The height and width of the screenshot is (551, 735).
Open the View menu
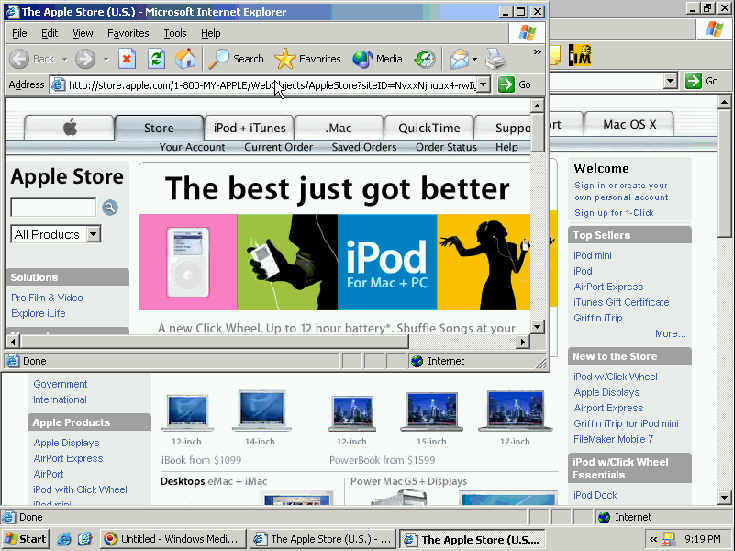pyautogui.click(x=82, y=33)
